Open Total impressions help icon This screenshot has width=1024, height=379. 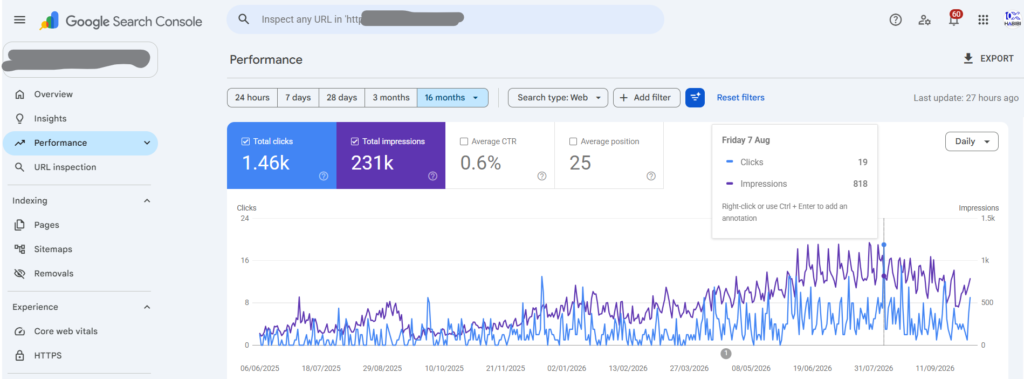[432, 176]
